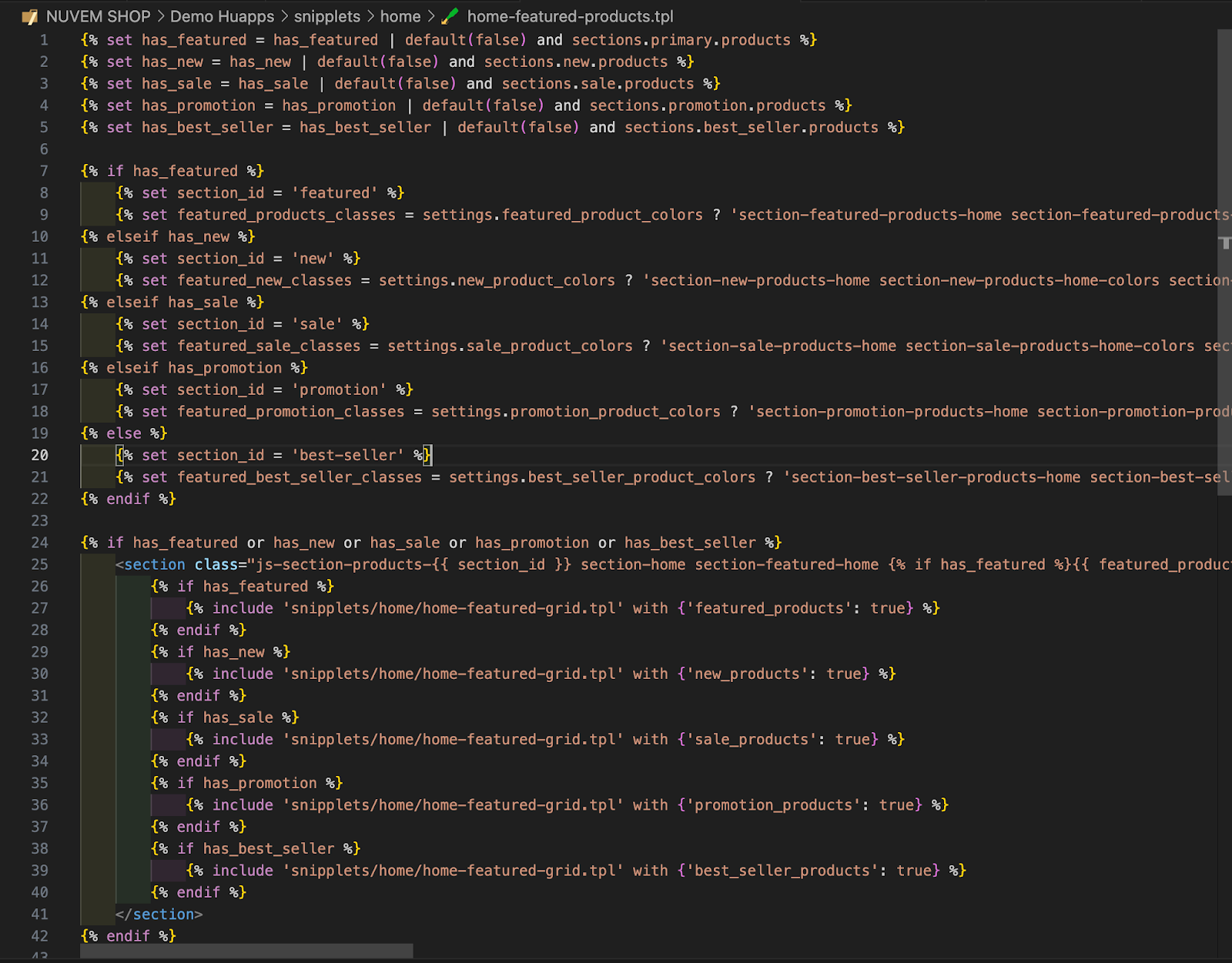Screen dimensions: 1232x963
Task: Click the 'promotion' string on line 17
Action: click(x=339, y=390)
